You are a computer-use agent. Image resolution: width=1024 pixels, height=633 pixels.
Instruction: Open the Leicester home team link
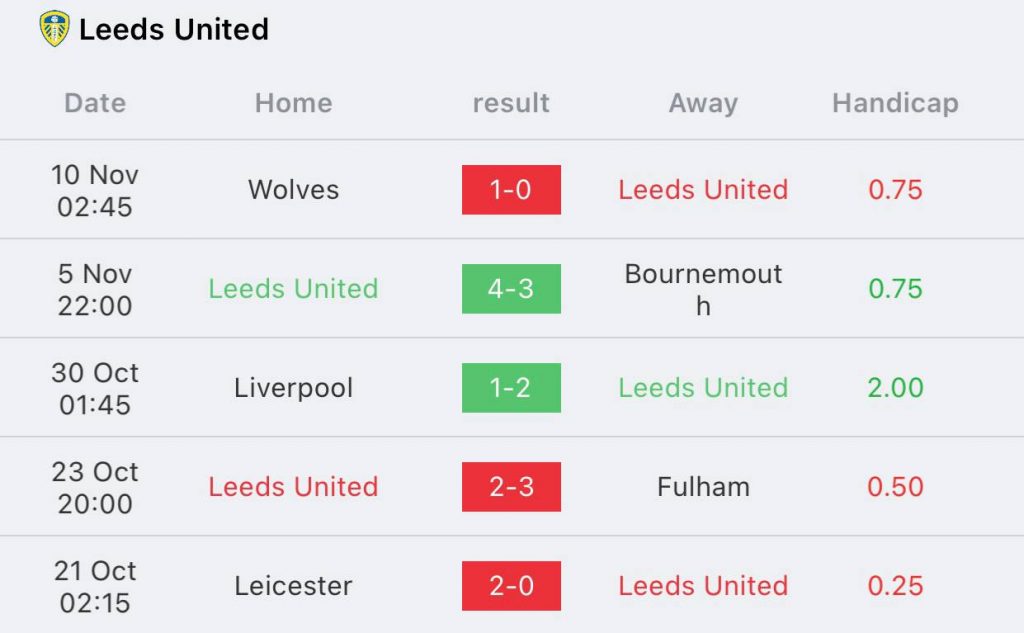(x=293, y=586)
